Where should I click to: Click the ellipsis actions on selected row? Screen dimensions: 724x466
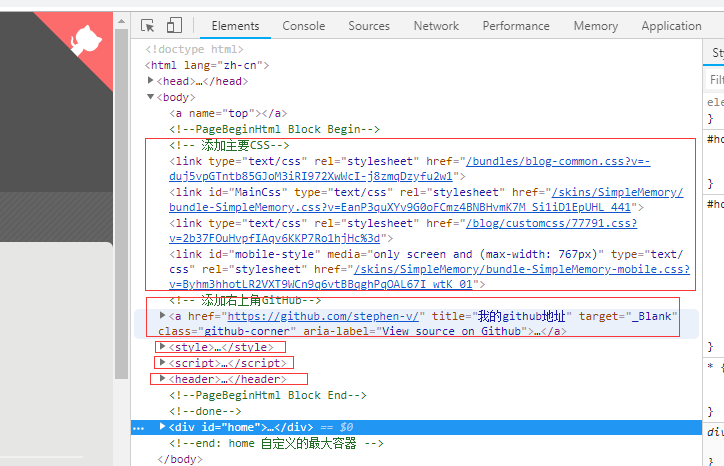139,428
